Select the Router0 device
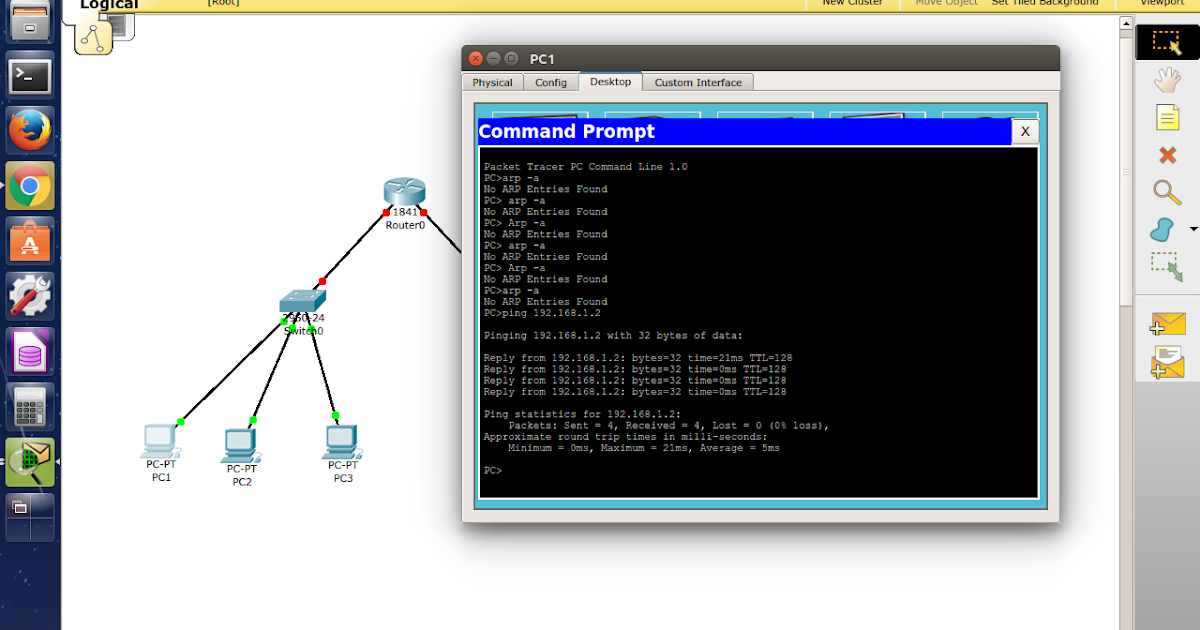This screenshot has width=1200, height=630. [x=404, y=193]
